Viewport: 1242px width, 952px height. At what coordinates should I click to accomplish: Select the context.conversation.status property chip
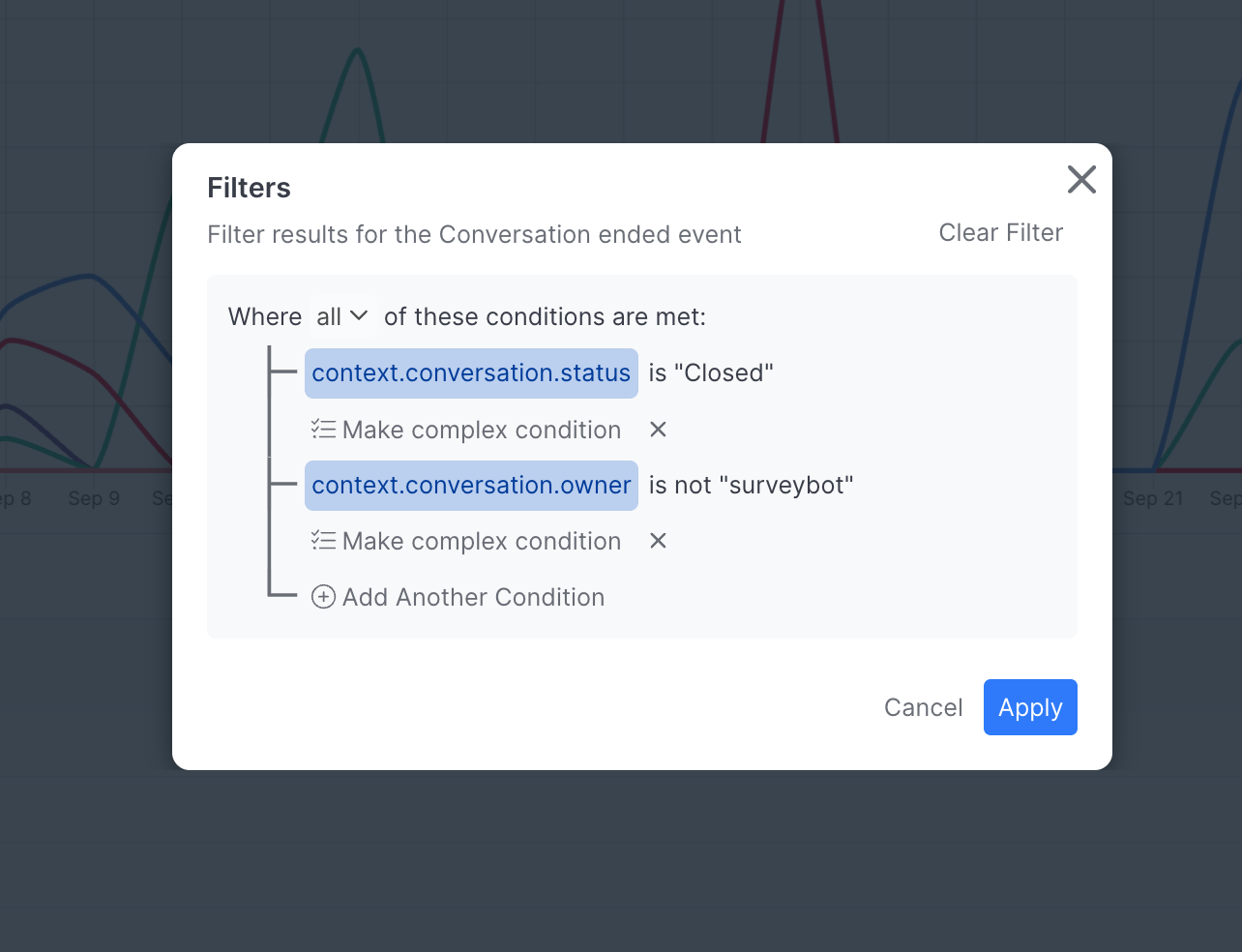[471, 373]
